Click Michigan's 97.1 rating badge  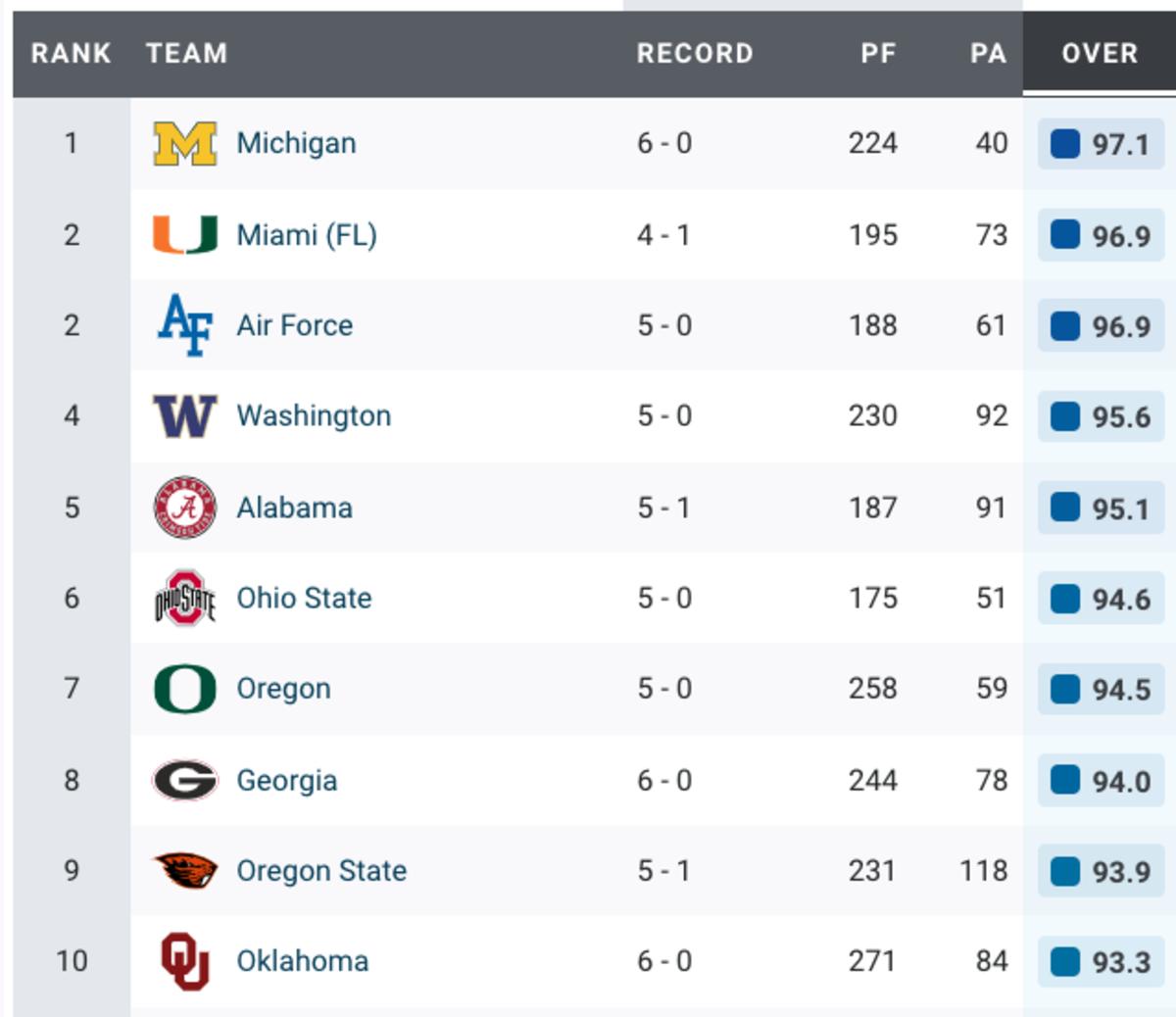tap(1098, 142)
